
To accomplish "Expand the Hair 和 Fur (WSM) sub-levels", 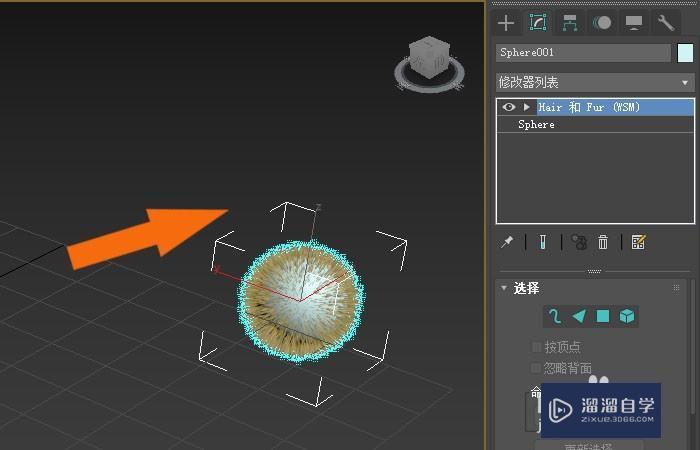I will pos(527,107).
